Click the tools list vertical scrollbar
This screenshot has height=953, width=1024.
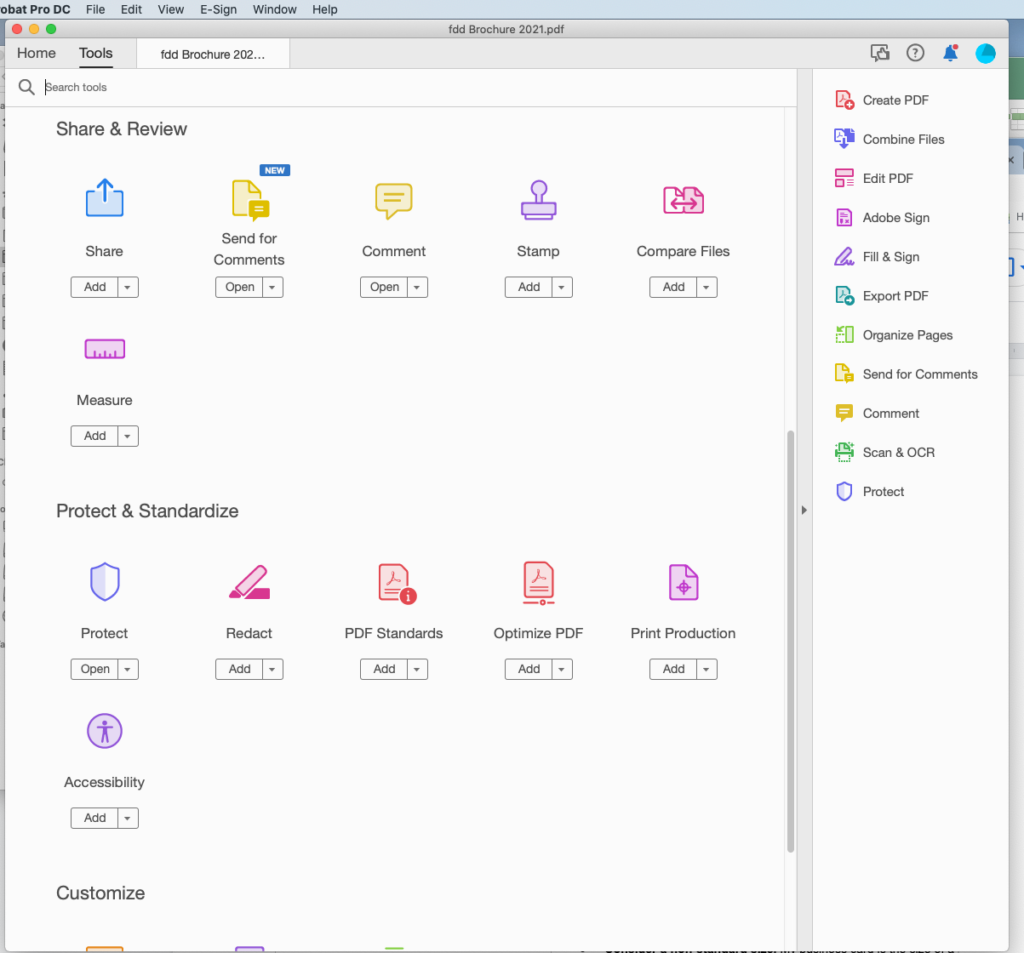[790, 641]
